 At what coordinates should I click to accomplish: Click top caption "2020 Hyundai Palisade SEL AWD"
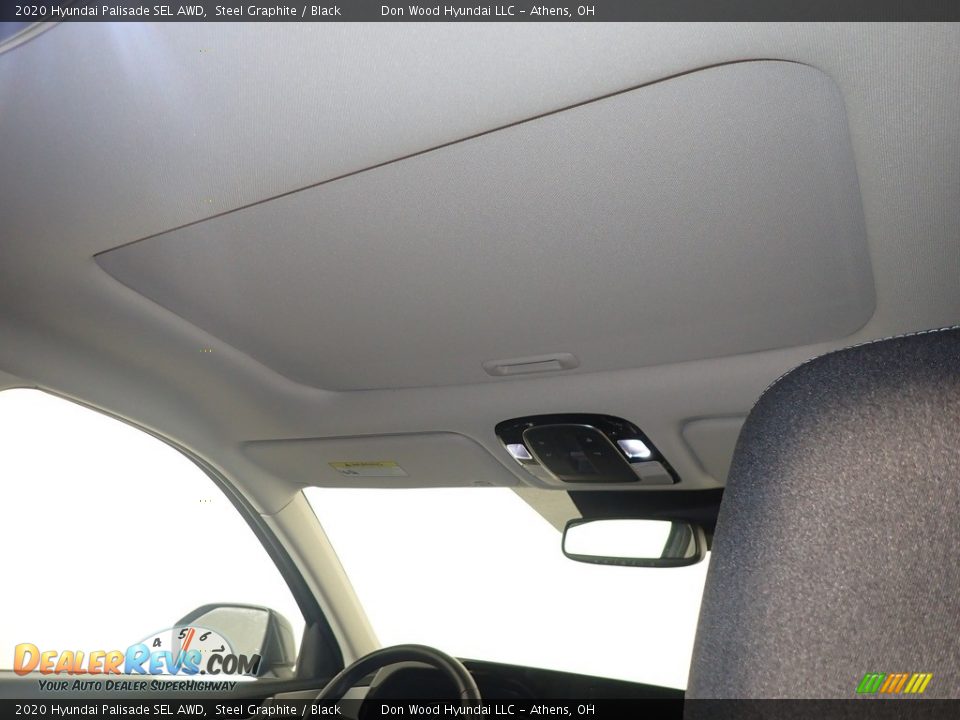pos(110,11)
